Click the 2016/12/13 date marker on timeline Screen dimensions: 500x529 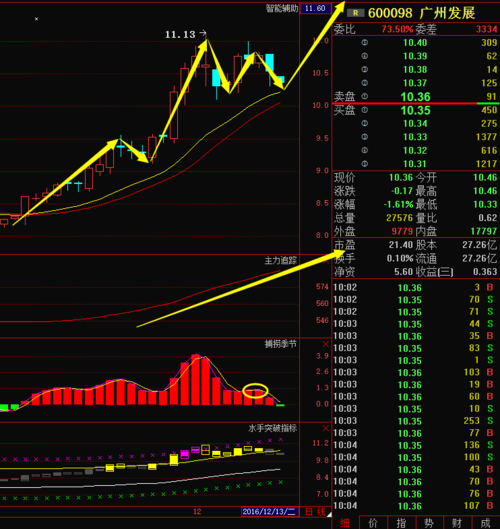pos(270,512)
